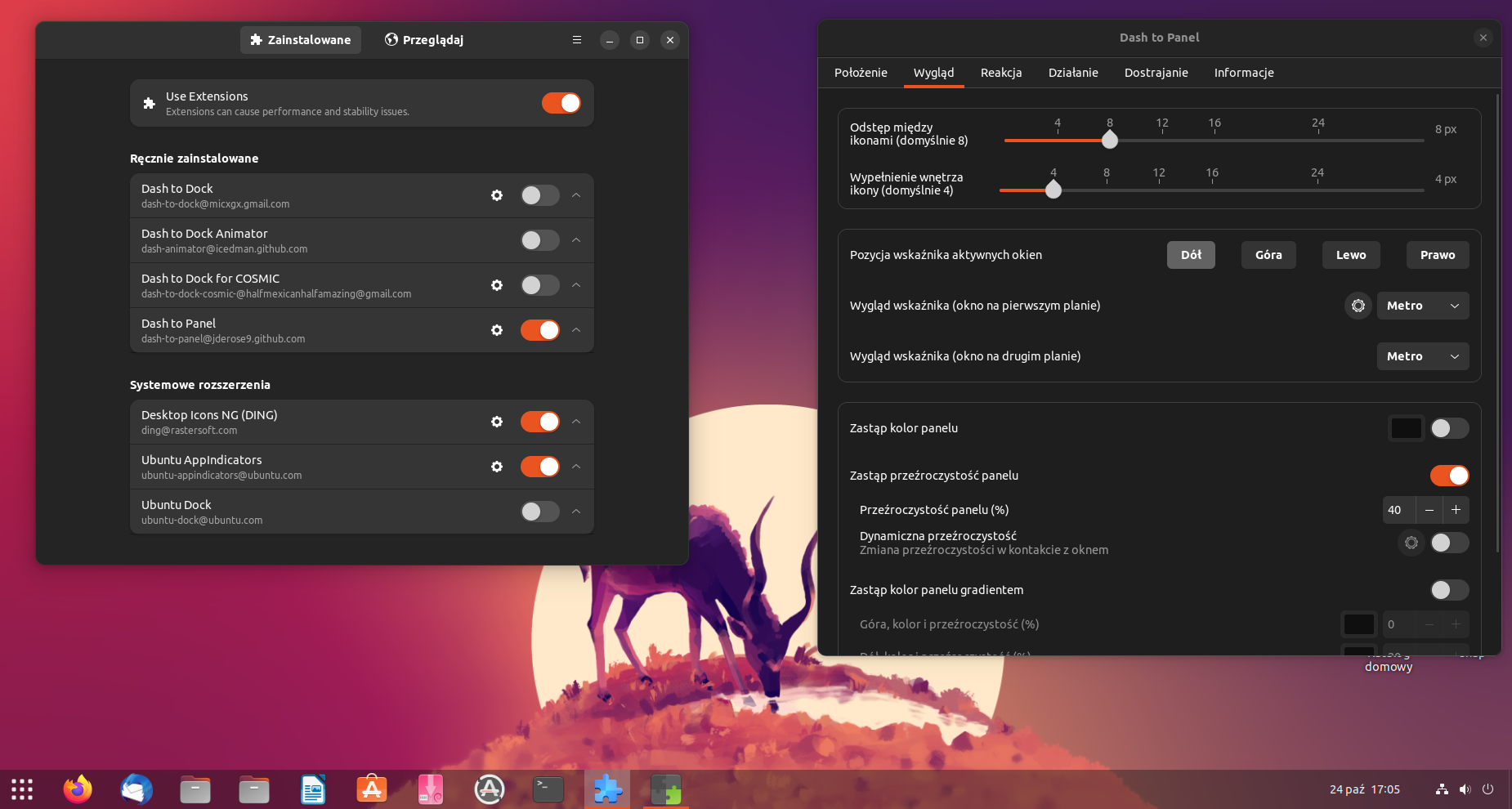Open background window indicator style Metro dropdown
This screenshot has width=1512, height=809.
click(x=1423, y=356)
